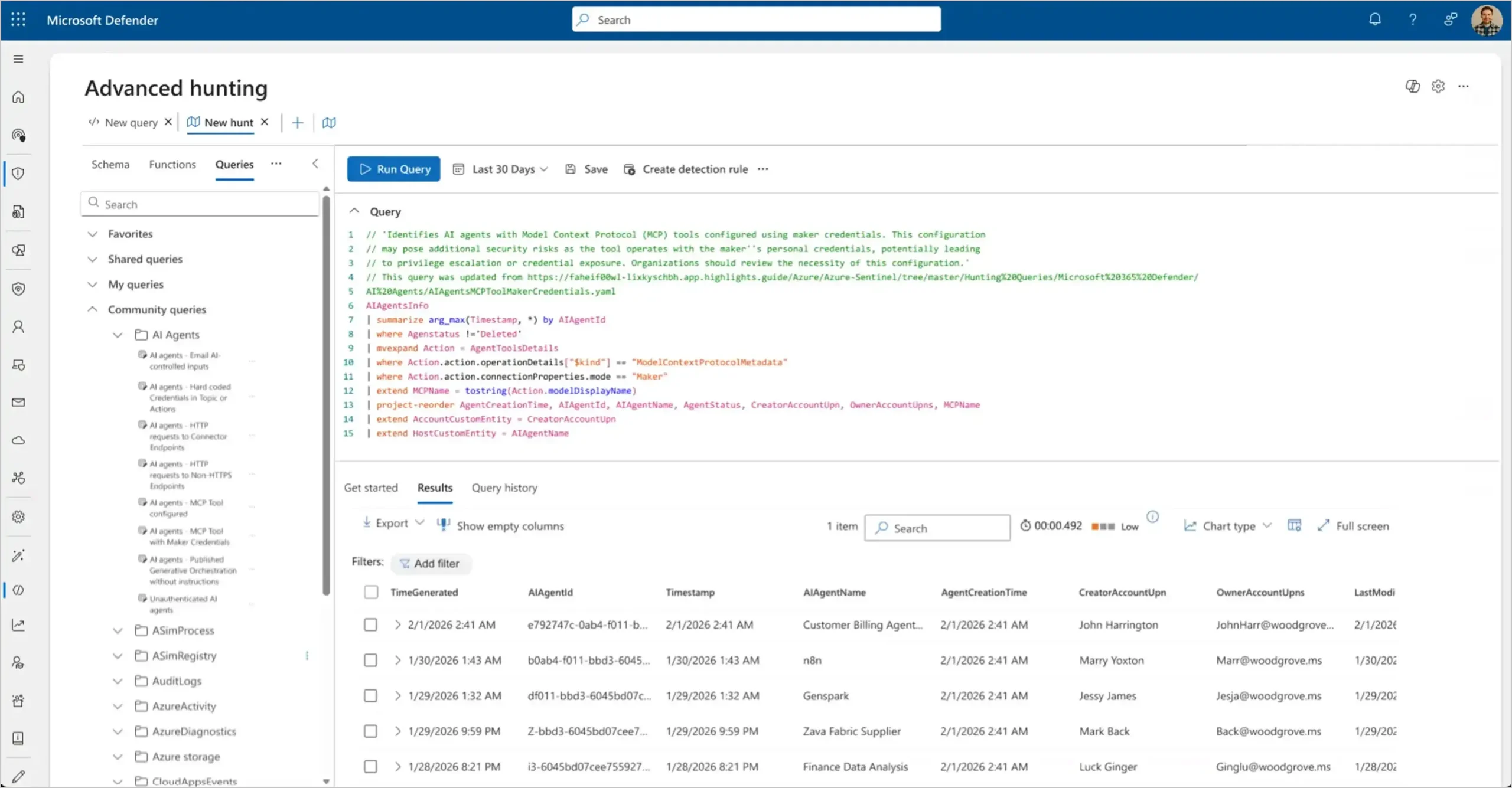
Task: Toggle the navigation hamburger menu
Action: (x=18, y=59)
